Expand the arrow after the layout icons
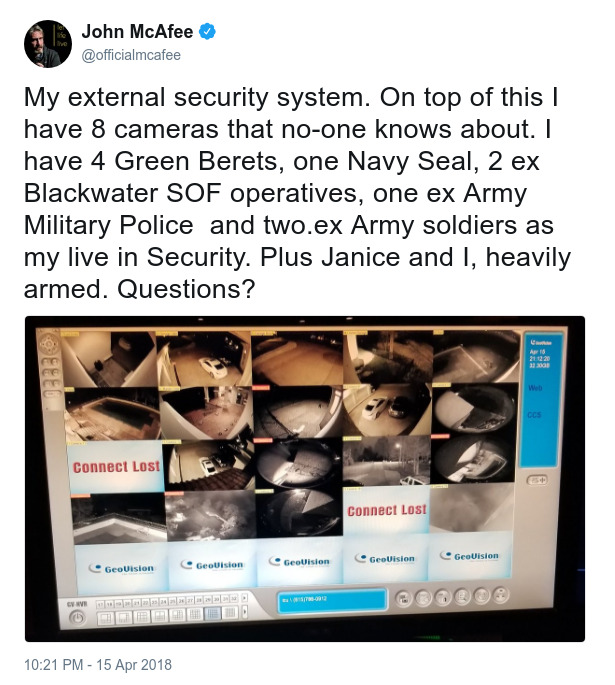Viewport: 615px width, 685px height. 245,612
